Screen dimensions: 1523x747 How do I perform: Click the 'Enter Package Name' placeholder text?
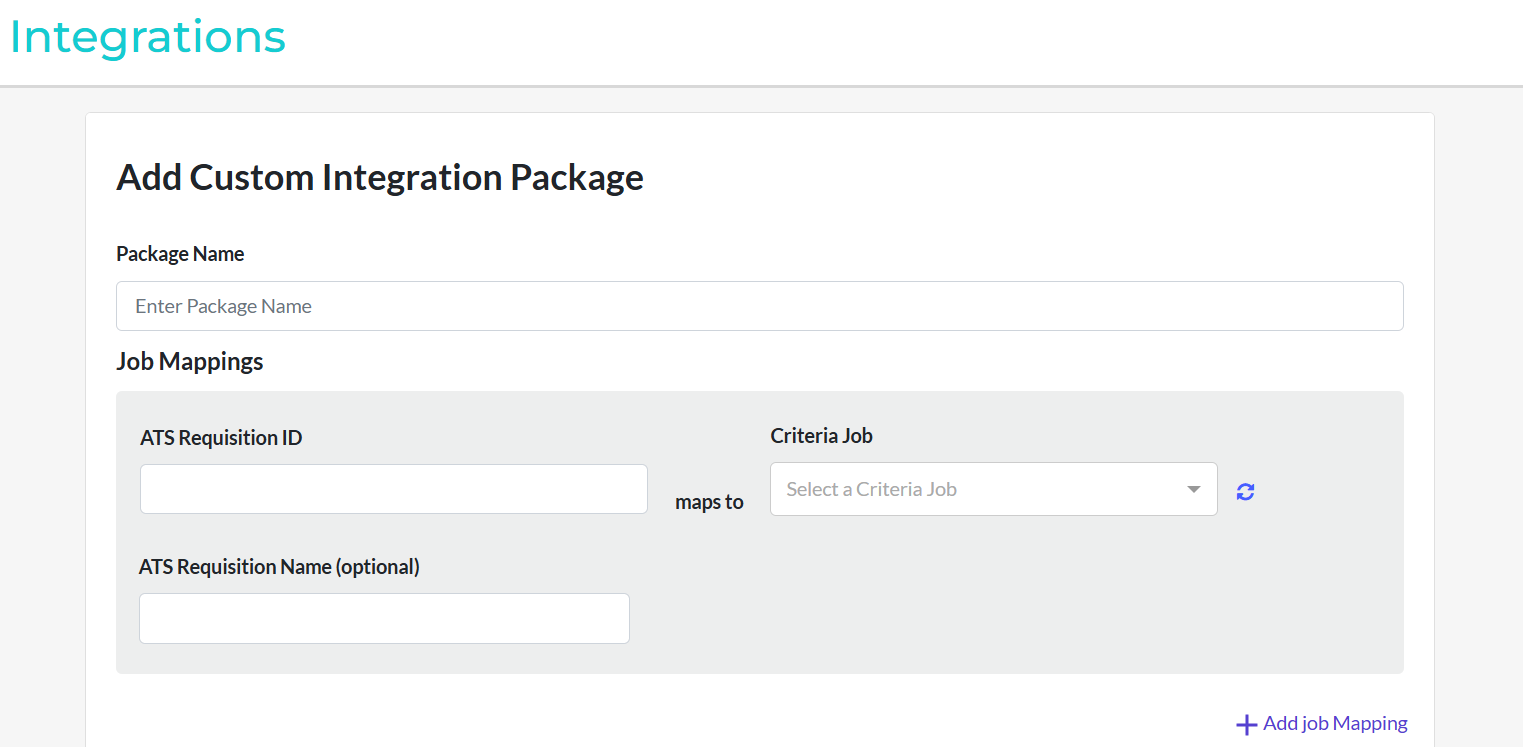pos(224,306)
